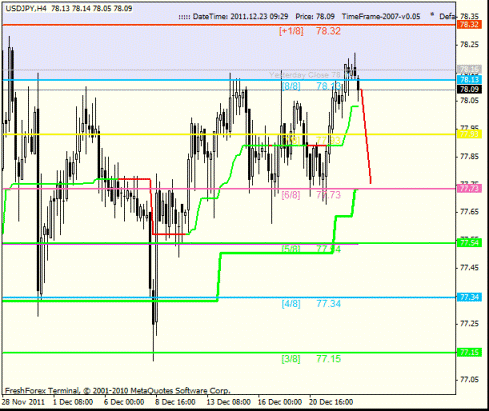Screen dimensions: 489x411
Task: Select the [3/8] green level label
Action: point(291,359)
